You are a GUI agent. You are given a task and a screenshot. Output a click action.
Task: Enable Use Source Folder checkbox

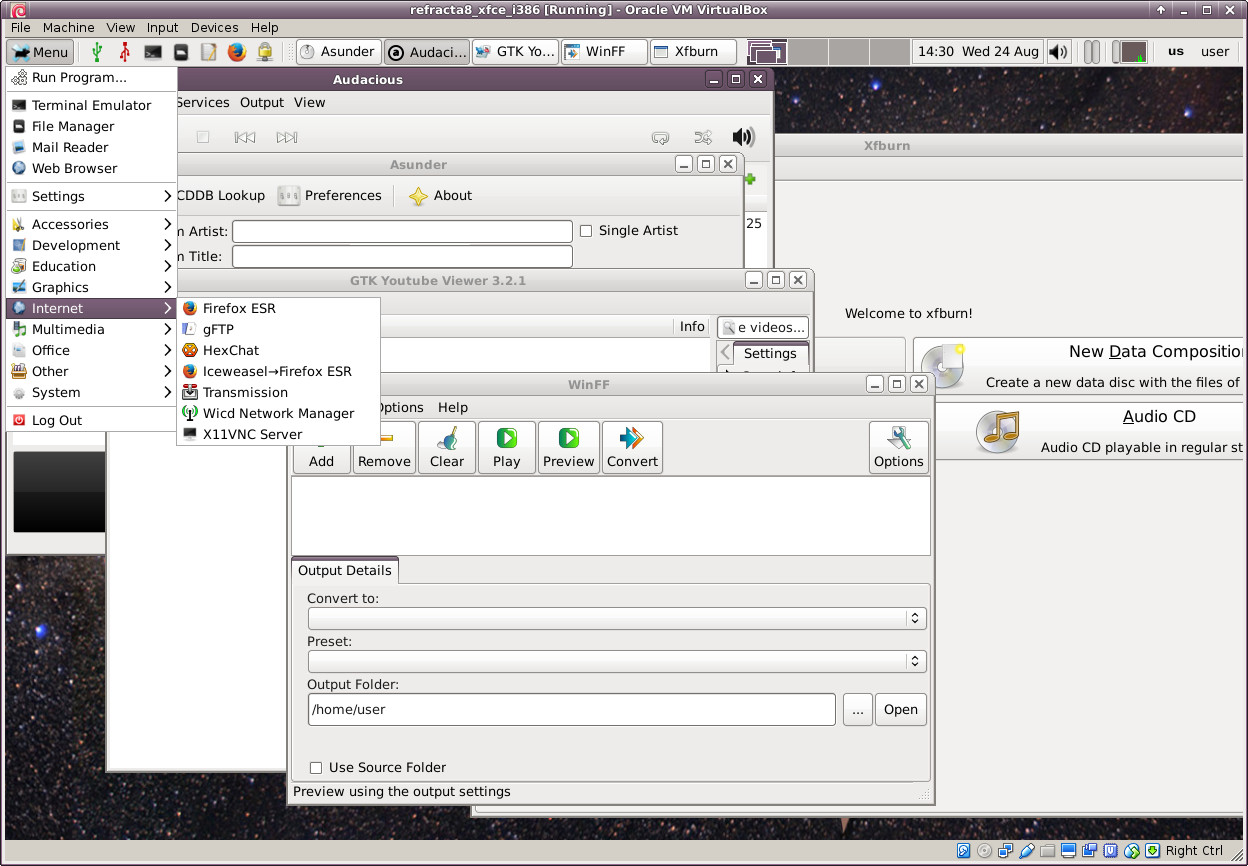tap(316, 768)
